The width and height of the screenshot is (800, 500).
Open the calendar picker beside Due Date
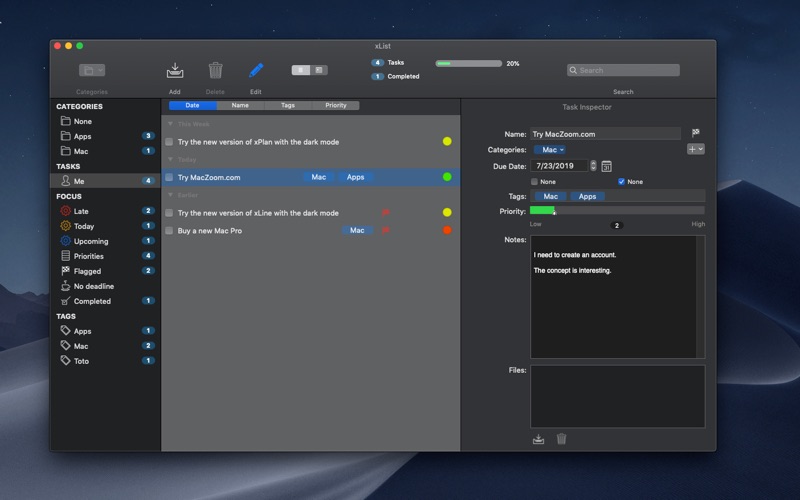(x=607, y=166)
